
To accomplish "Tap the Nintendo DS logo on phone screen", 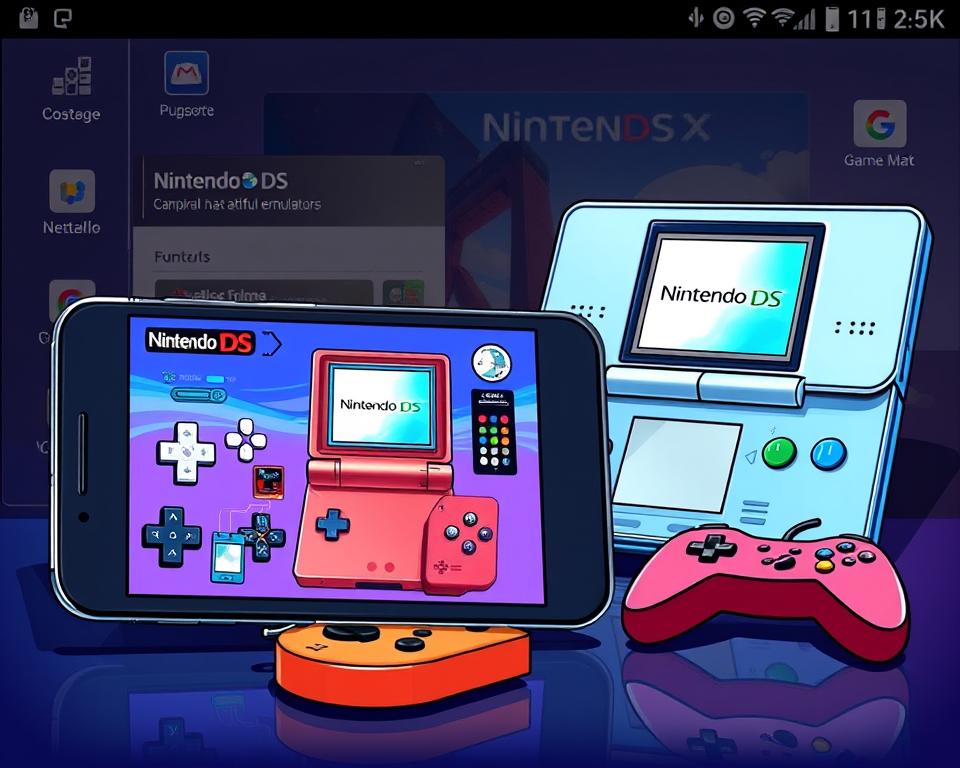I will (200, 342).
